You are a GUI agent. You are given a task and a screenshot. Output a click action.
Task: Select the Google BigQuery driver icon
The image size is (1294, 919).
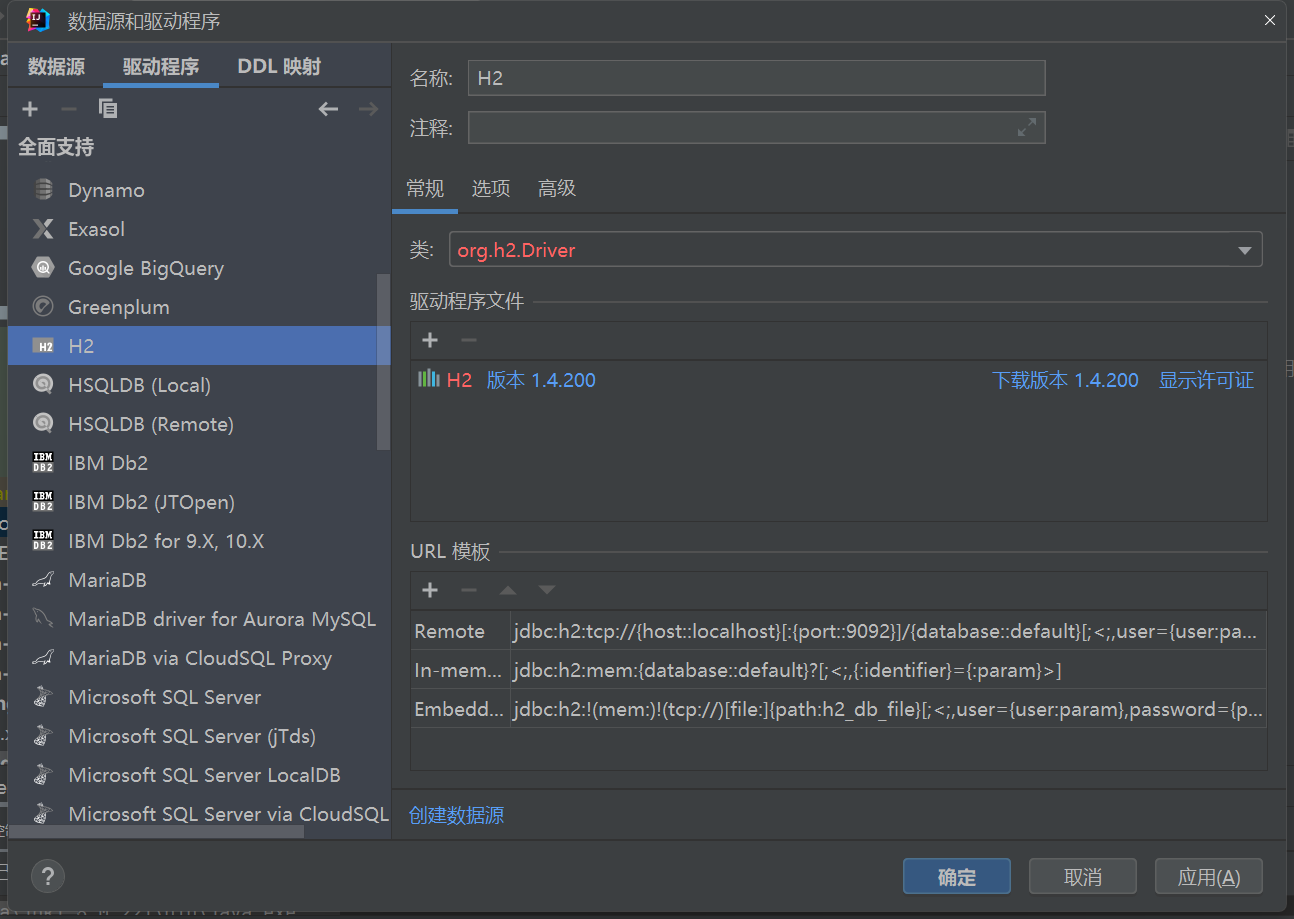43,268
